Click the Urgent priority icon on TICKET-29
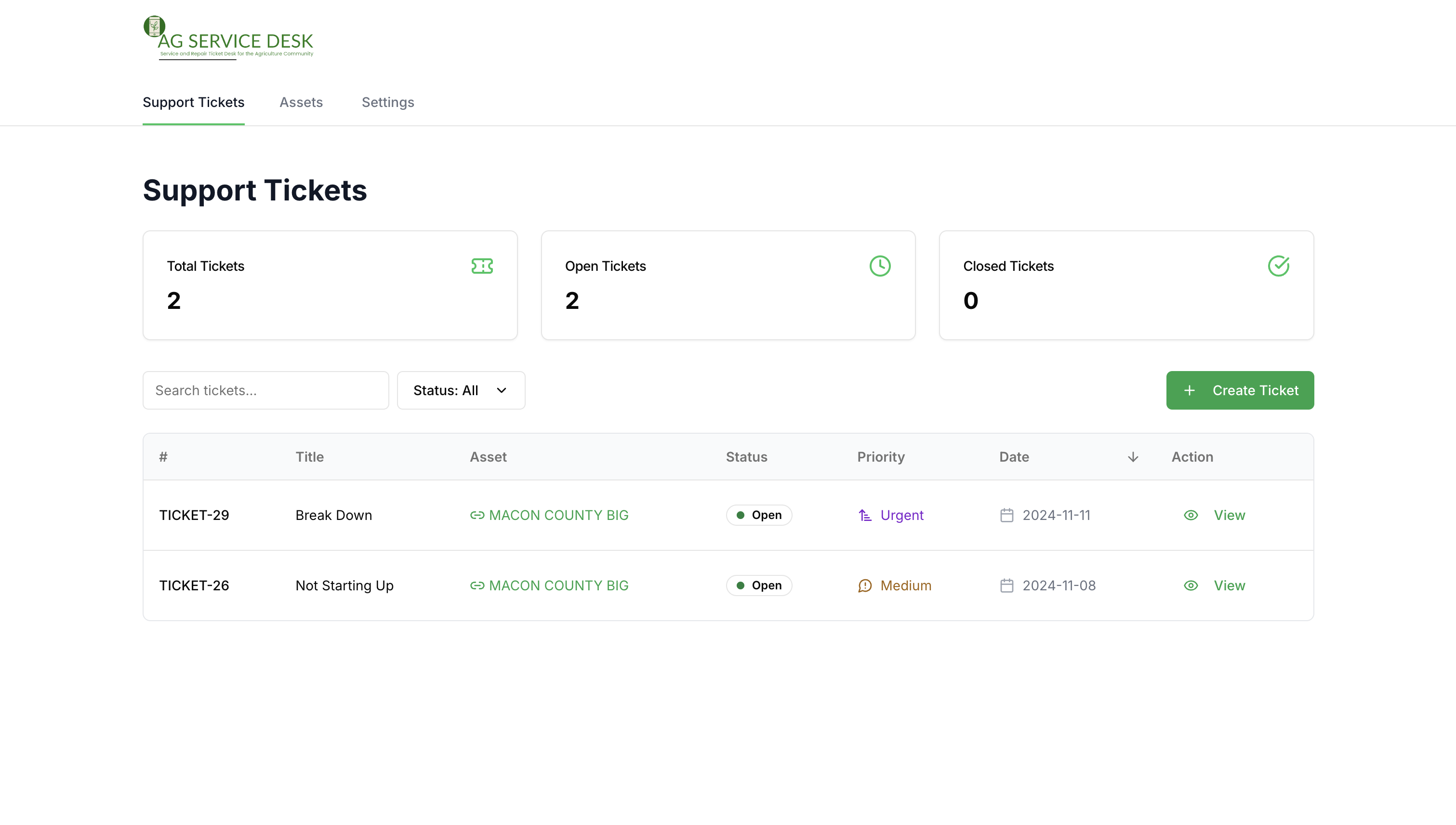This screenshot has height=825, width=1456. tap(865, 515)
